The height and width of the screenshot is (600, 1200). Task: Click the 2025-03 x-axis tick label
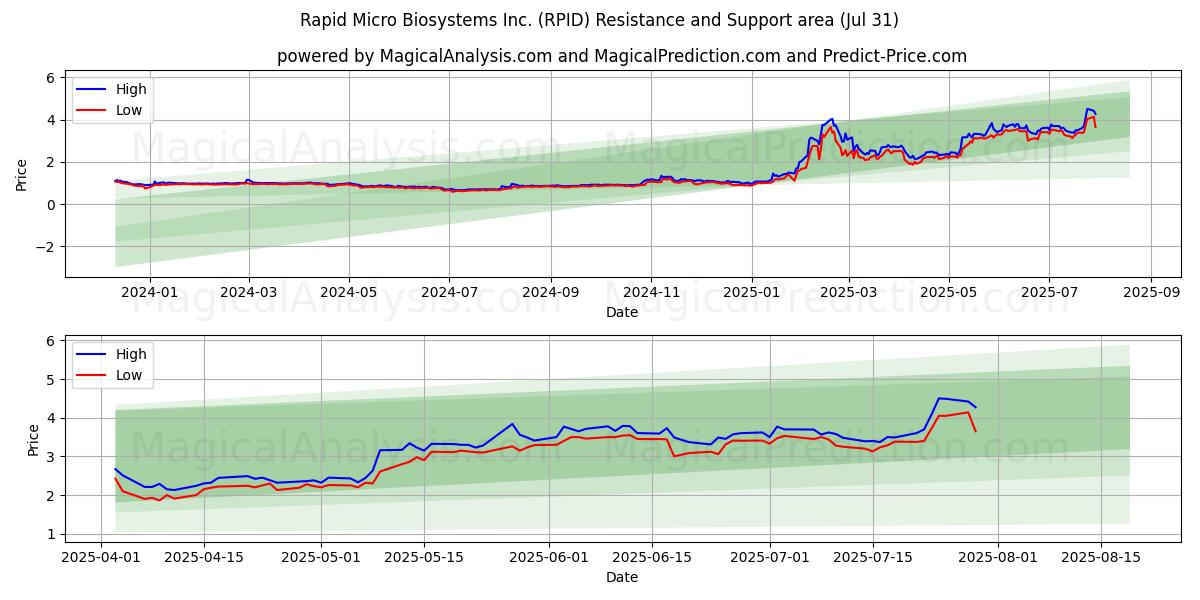849,292
